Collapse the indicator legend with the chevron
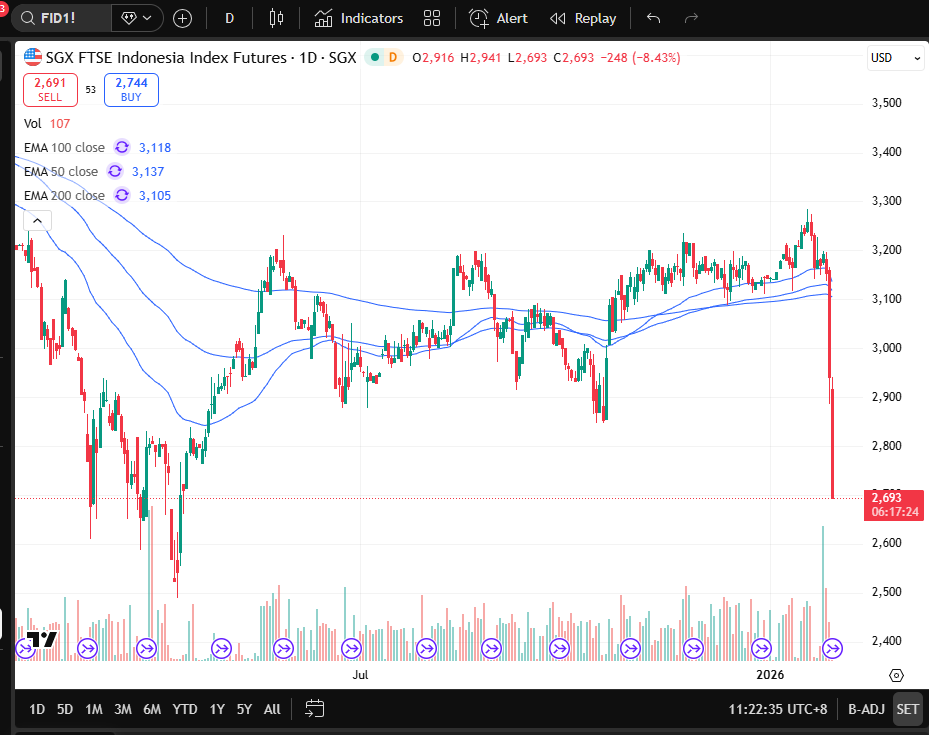Viewport: 929px width, 735px height. [x=36, y=221]
